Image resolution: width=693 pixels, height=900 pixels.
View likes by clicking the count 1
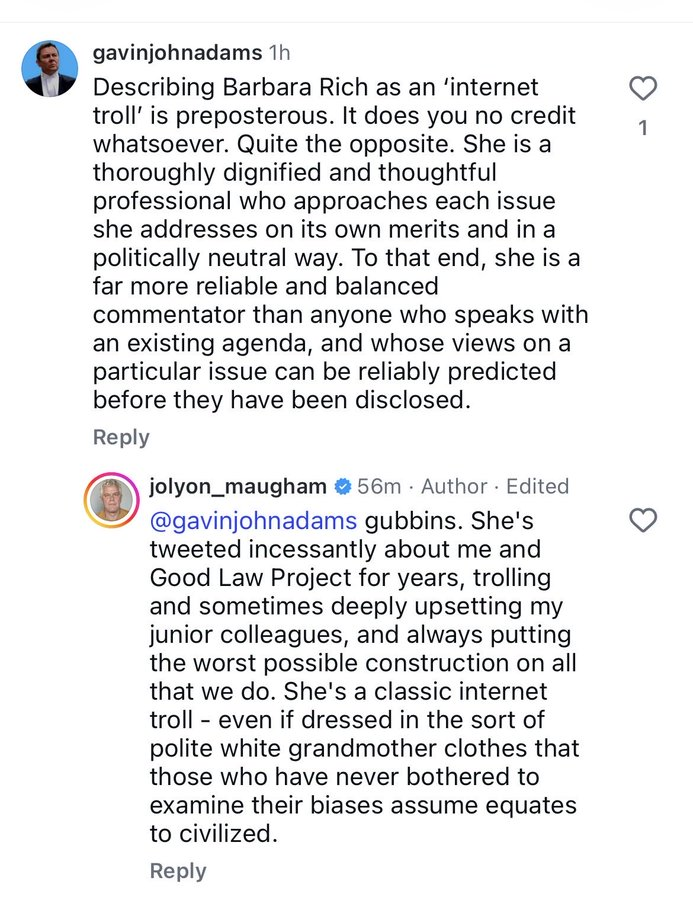point(643,127)
